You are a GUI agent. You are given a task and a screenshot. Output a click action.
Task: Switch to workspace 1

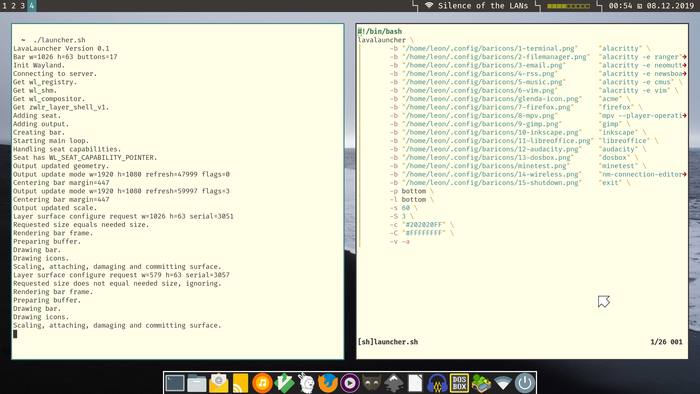(x=4, y=5)
